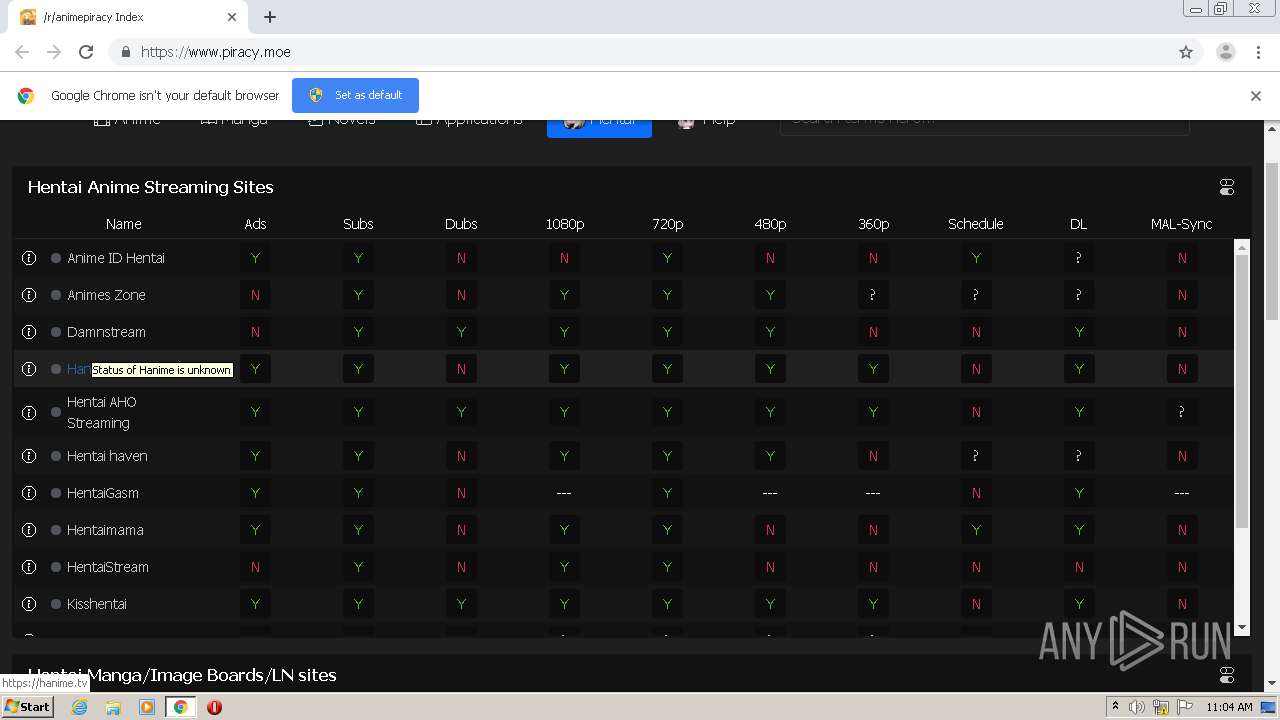The height and width of the screenshot is (720, 1280).
Task: Click the taskbar clock showing 11:04 AM
Action: 1229,707
